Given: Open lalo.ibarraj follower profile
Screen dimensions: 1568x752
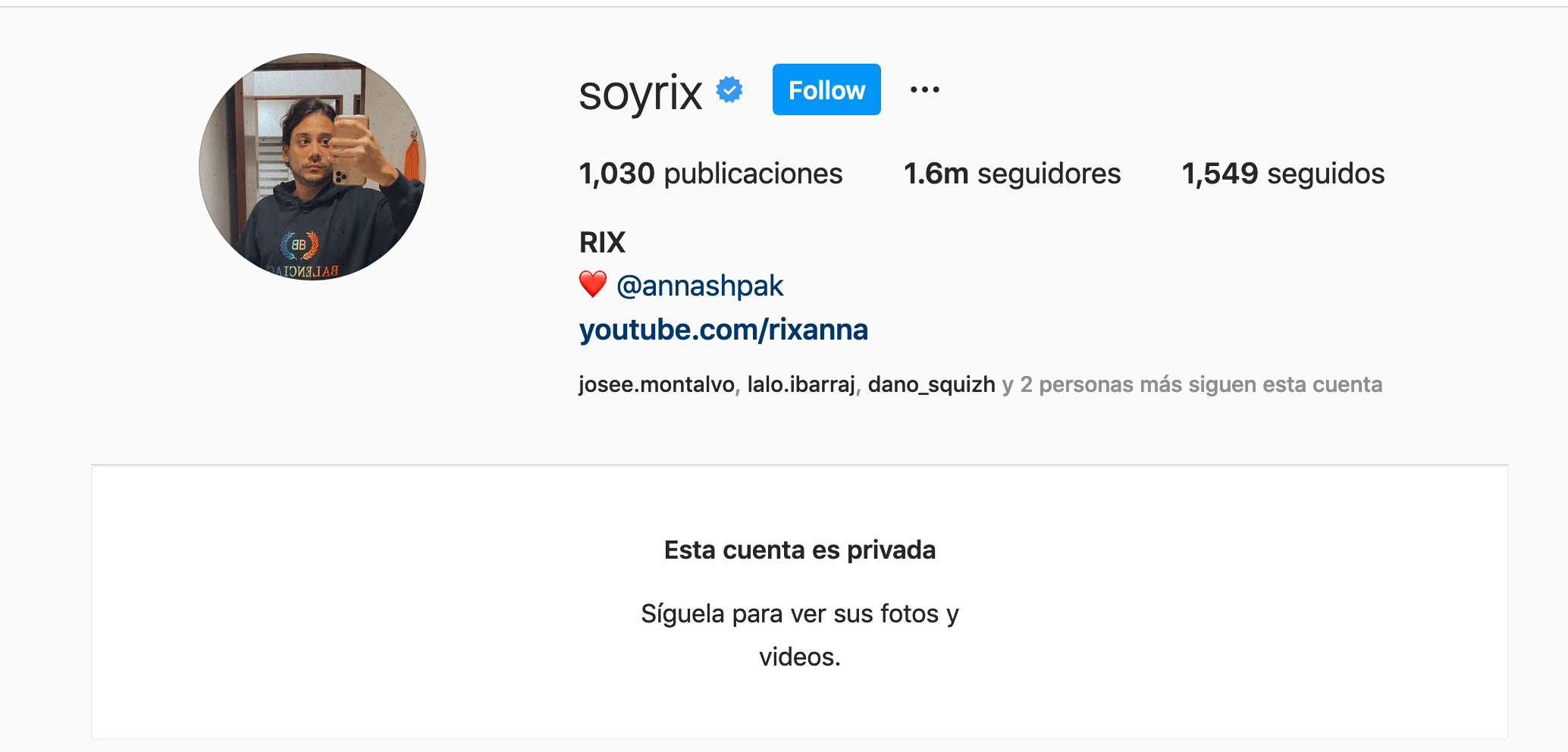Looking at the screenshot, I should coord(801,384).
